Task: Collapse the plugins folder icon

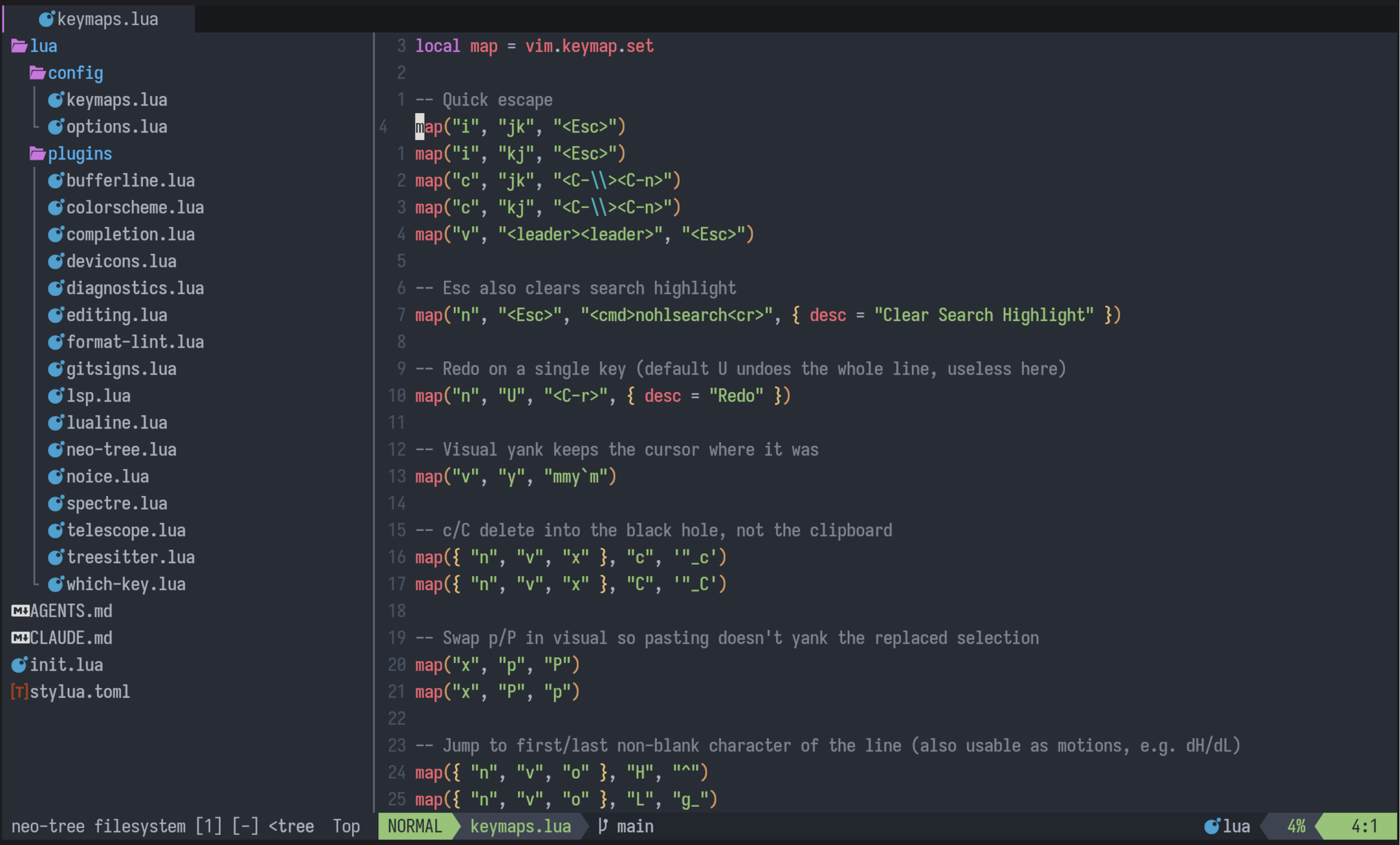Action: 38,153
